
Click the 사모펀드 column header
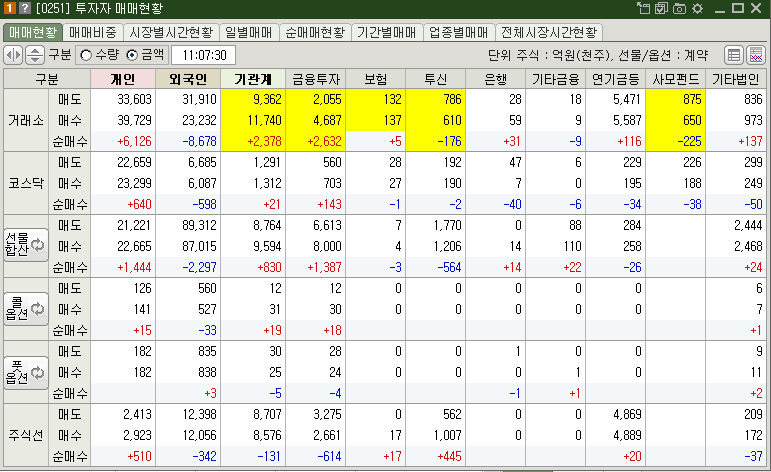click(x=676, y=79)
